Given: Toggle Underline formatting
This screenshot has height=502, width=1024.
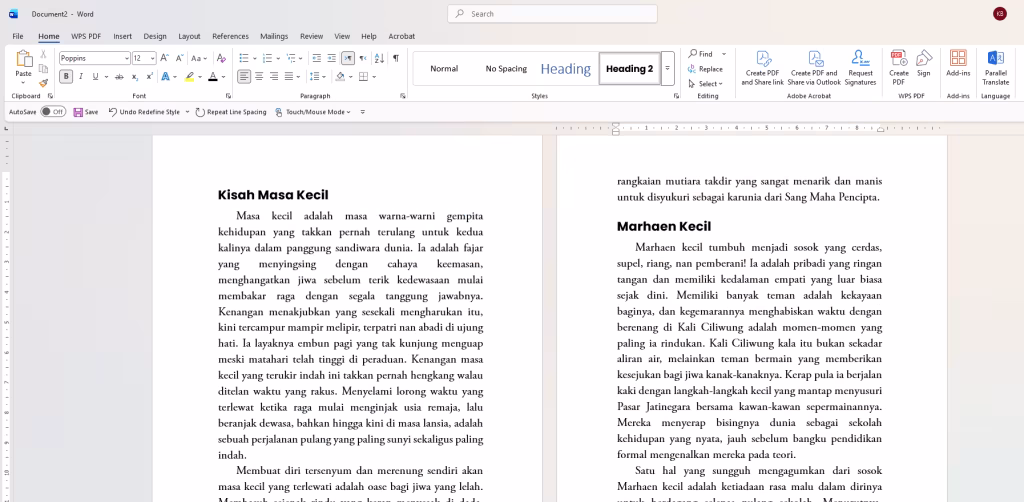Looking at the screenshot, I should coord(95,77).
